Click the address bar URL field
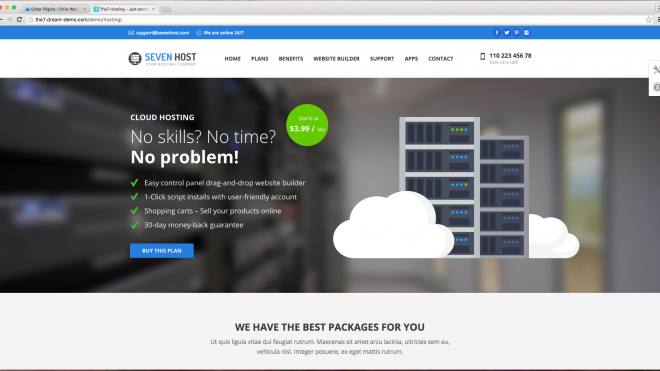Viewport: 660px width, 371px height. coord(337,19)
